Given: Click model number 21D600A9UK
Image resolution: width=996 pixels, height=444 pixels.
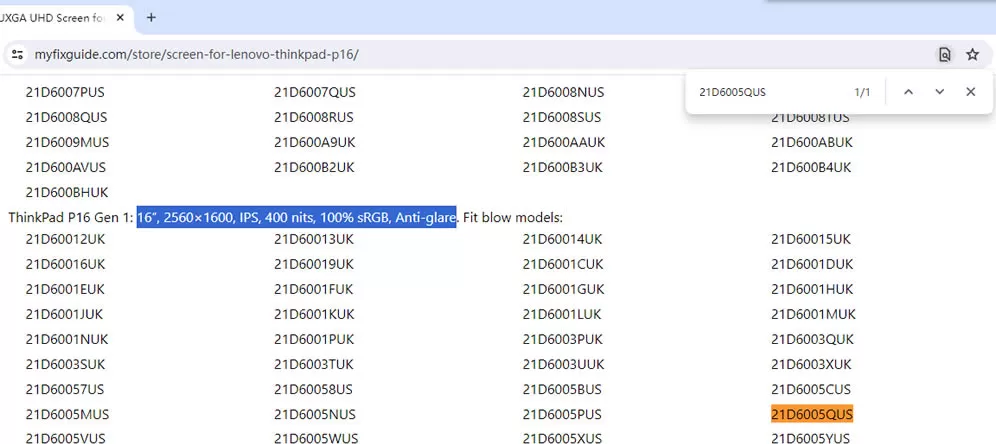Looking at the screenshot, I should point(314,143).
